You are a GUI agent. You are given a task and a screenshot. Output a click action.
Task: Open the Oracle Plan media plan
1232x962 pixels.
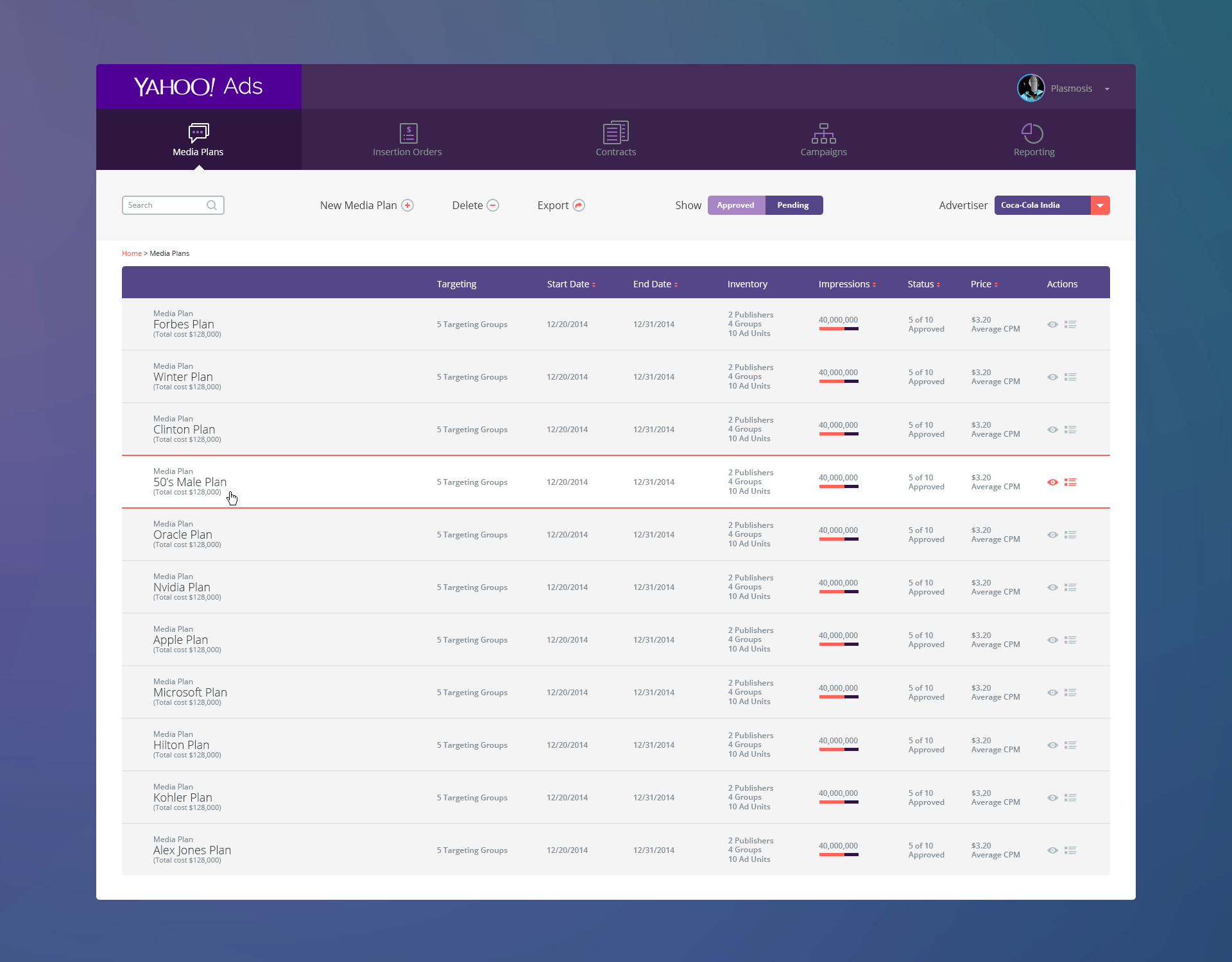tap(183, 535)
